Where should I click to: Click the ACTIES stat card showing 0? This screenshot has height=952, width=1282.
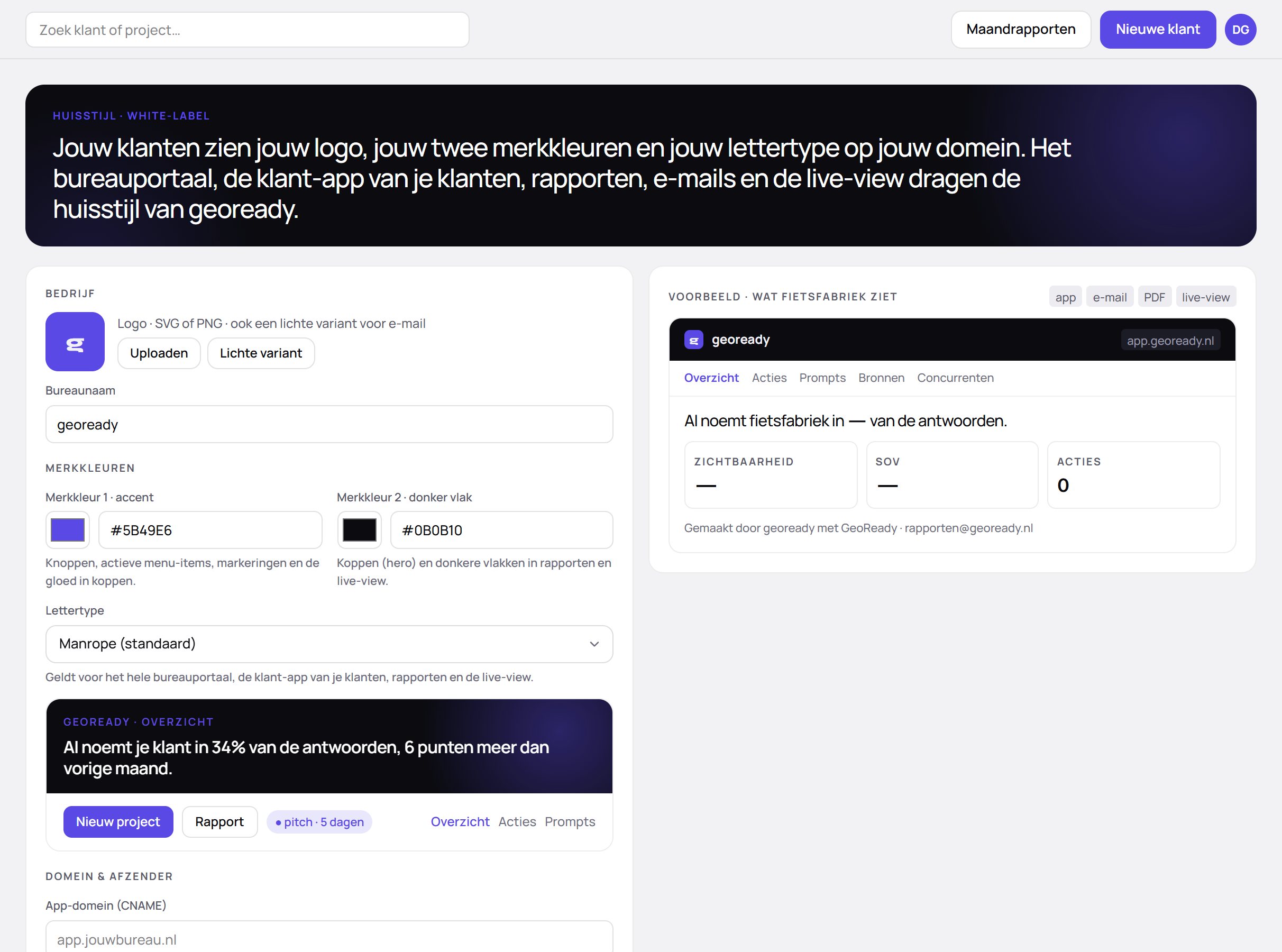pos(1133,475)
